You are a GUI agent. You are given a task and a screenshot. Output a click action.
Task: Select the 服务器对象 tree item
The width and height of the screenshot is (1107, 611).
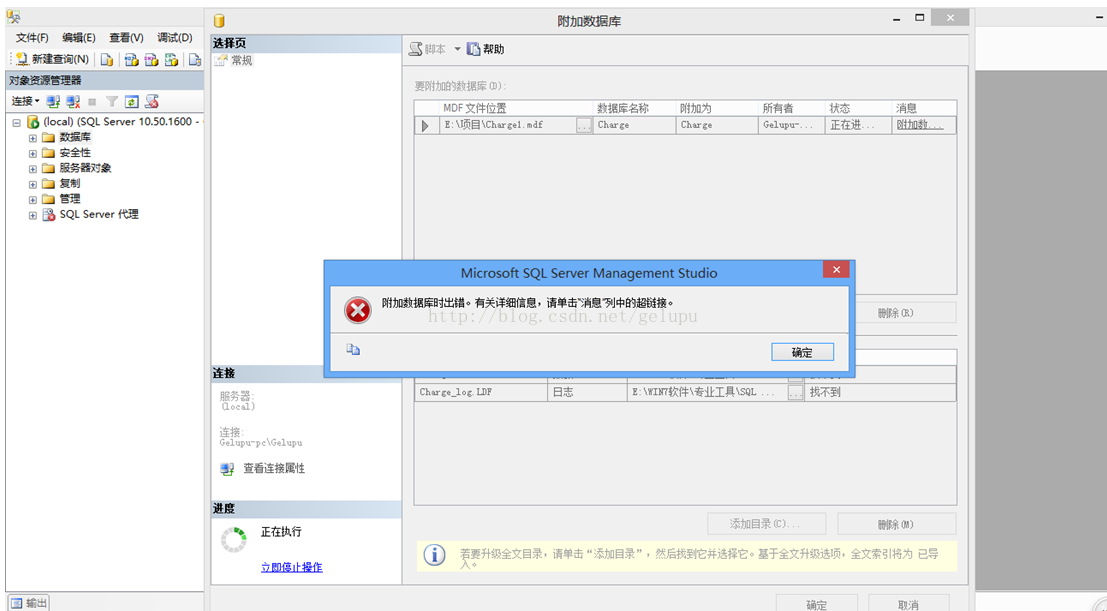[x=85, y=168]
